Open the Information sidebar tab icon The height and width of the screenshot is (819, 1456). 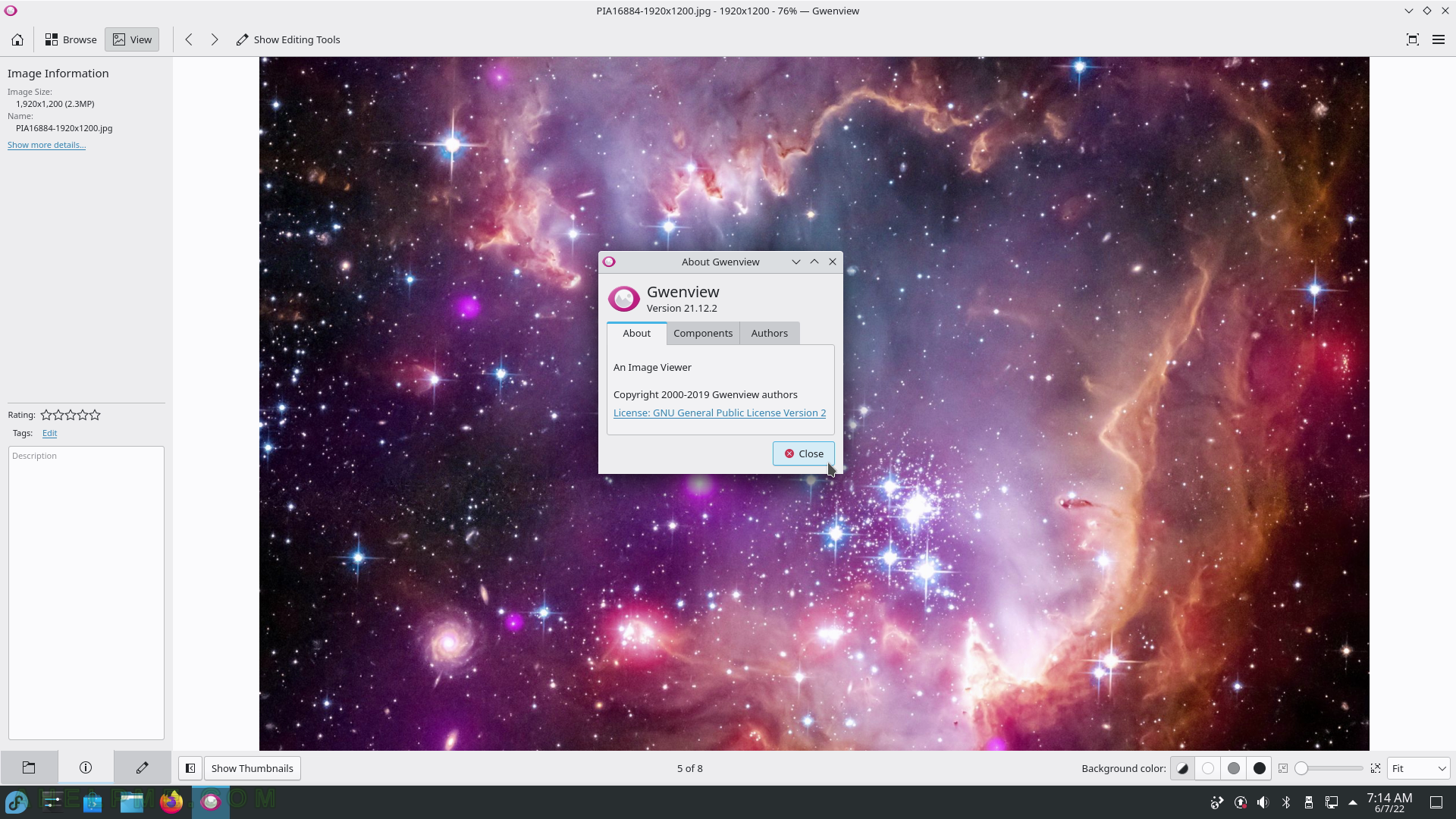pos(86,767)
